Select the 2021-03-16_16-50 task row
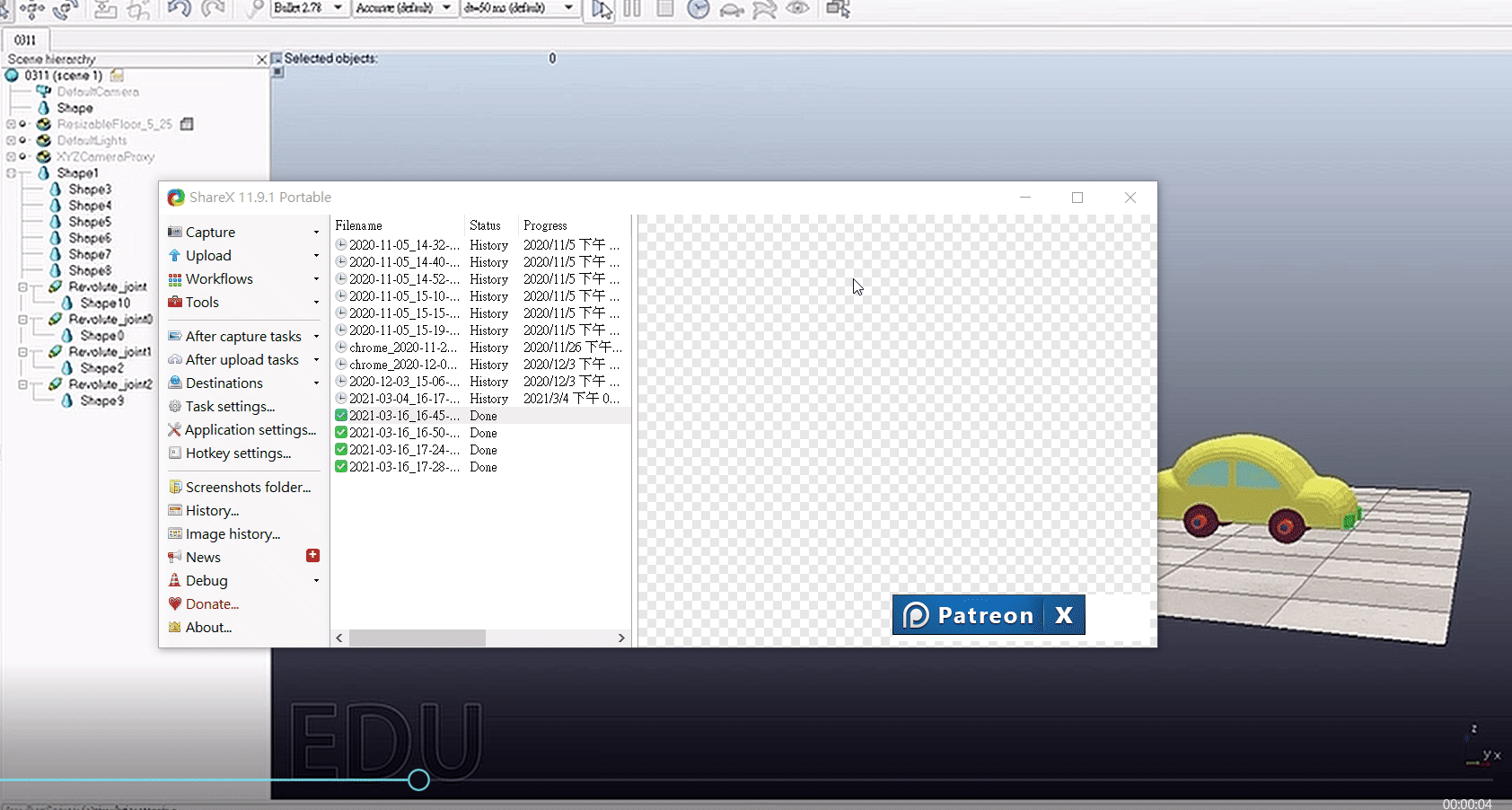The image size is (1512, 810). coord(480,433)
